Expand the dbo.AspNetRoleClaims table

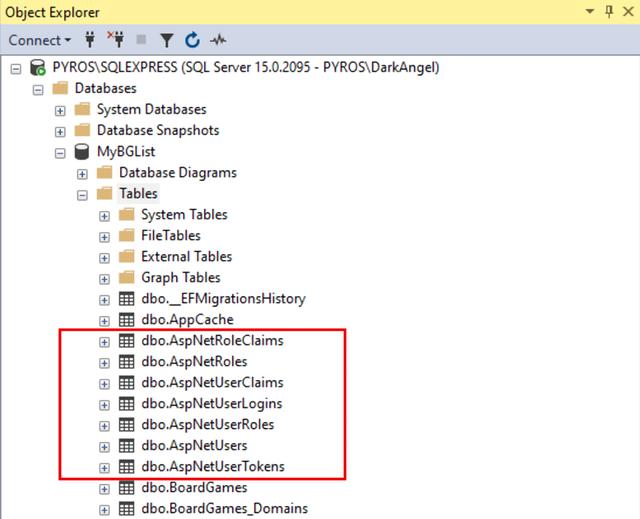[104, 342]
